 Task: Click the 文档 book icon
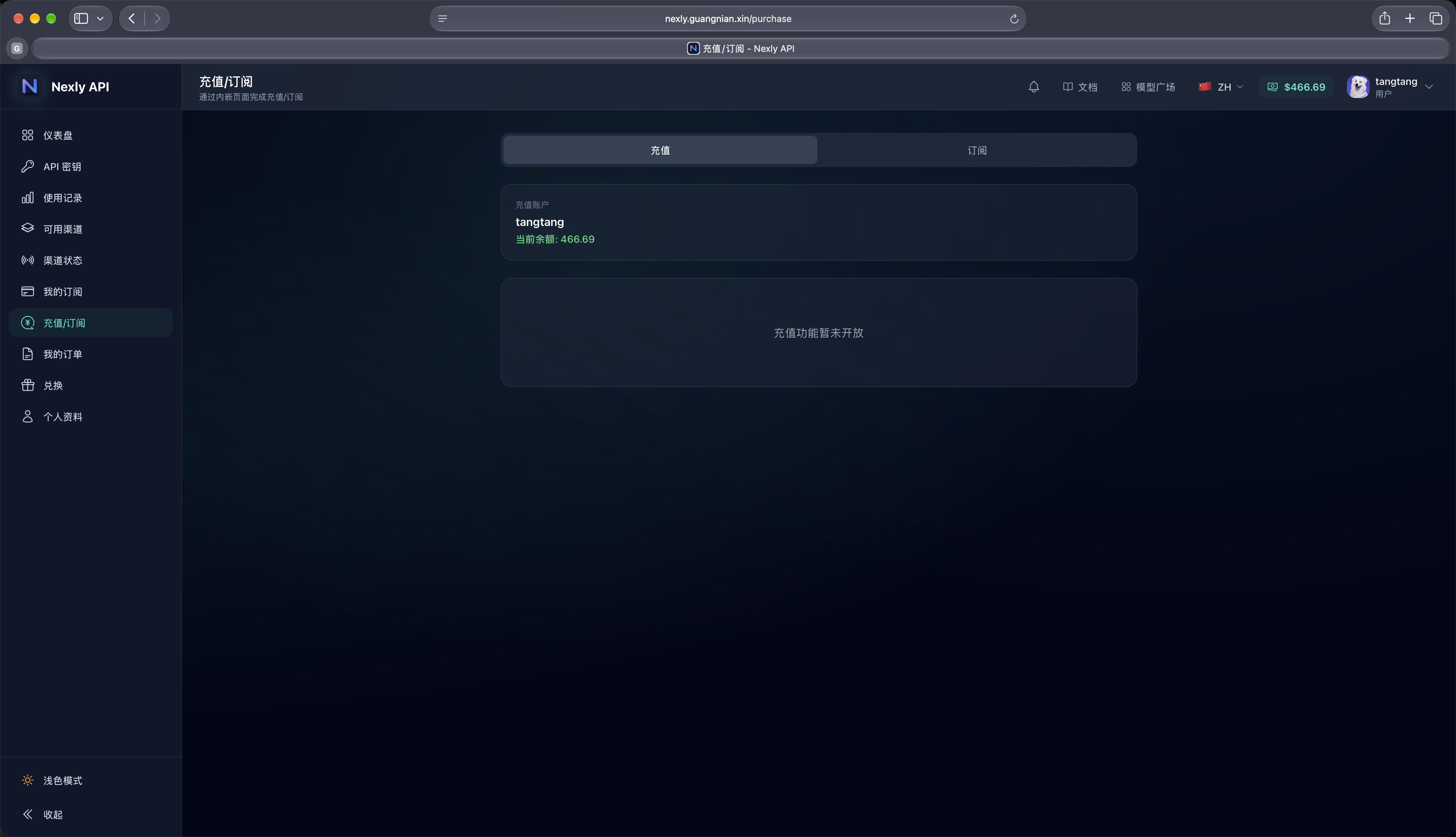click(1068, 87)
